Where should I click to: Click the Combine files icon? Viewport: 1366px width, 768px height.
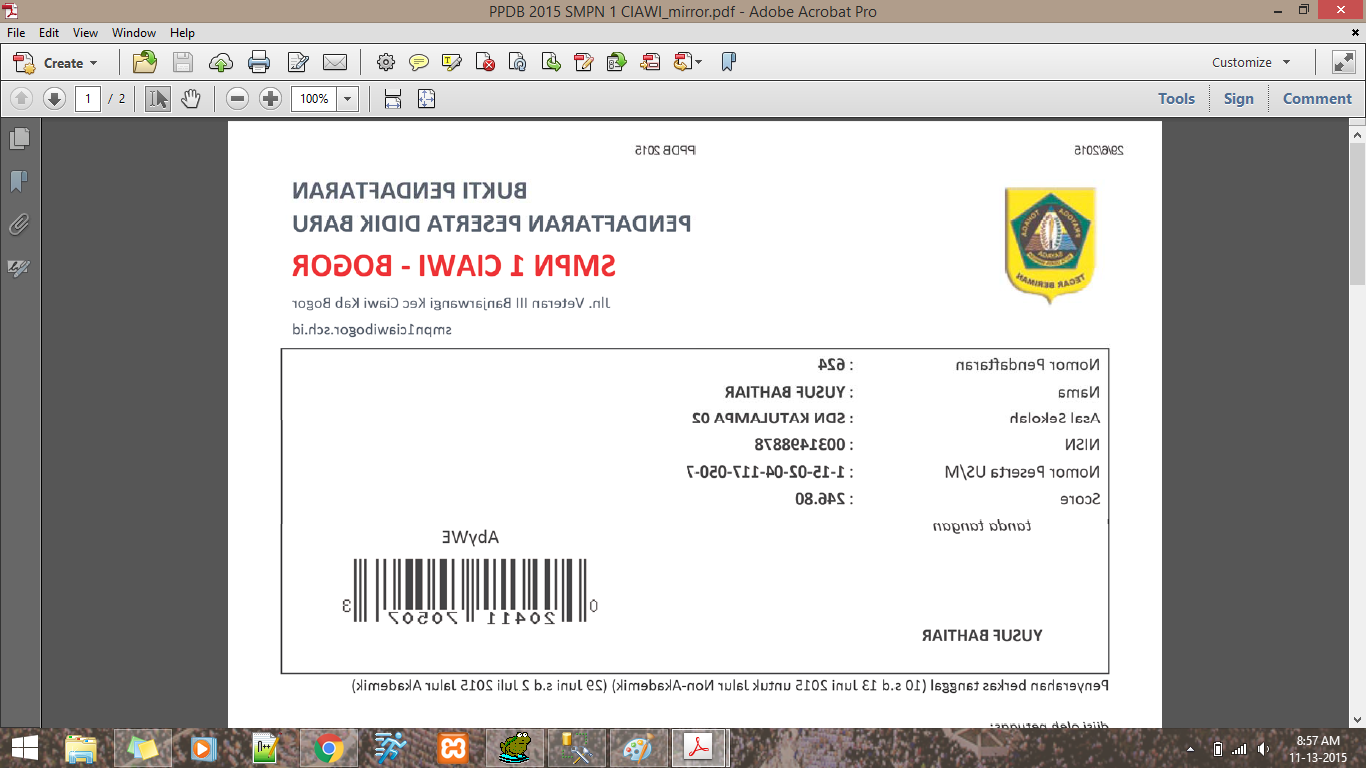tap(650, 62)
